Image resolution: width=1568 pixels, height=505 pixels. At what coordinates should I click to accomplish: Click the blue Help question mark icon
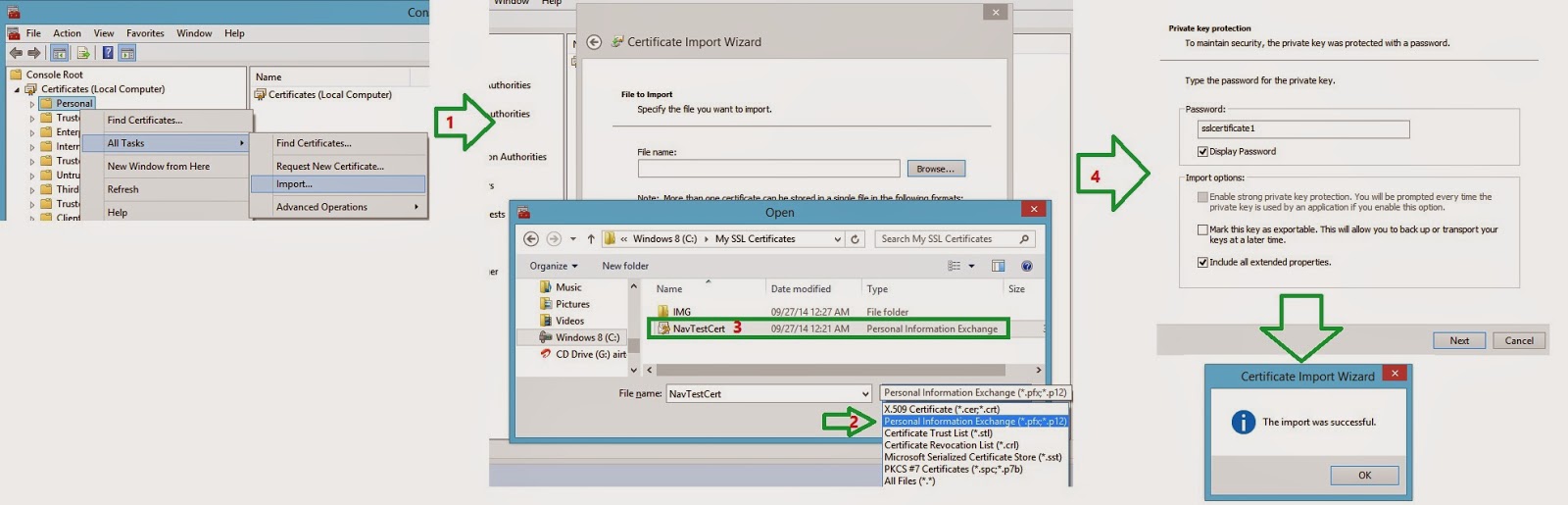pyautogui.click(x=108, y=53)
